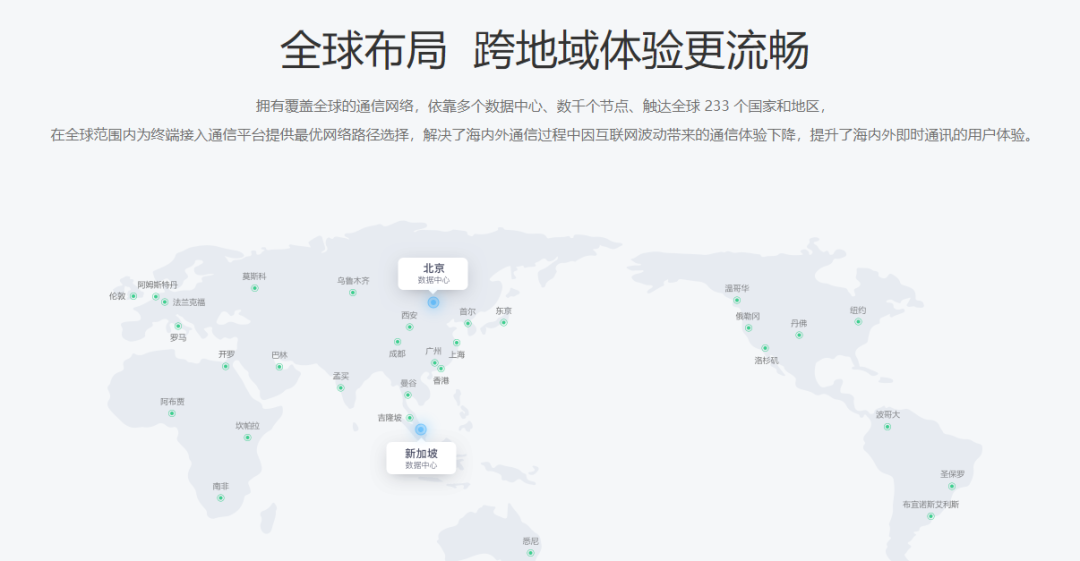Select the 布宜诺斯艾利斯 node marker dot
The width and height of the screenshot is (1080, 561).
tap(931, 516)
